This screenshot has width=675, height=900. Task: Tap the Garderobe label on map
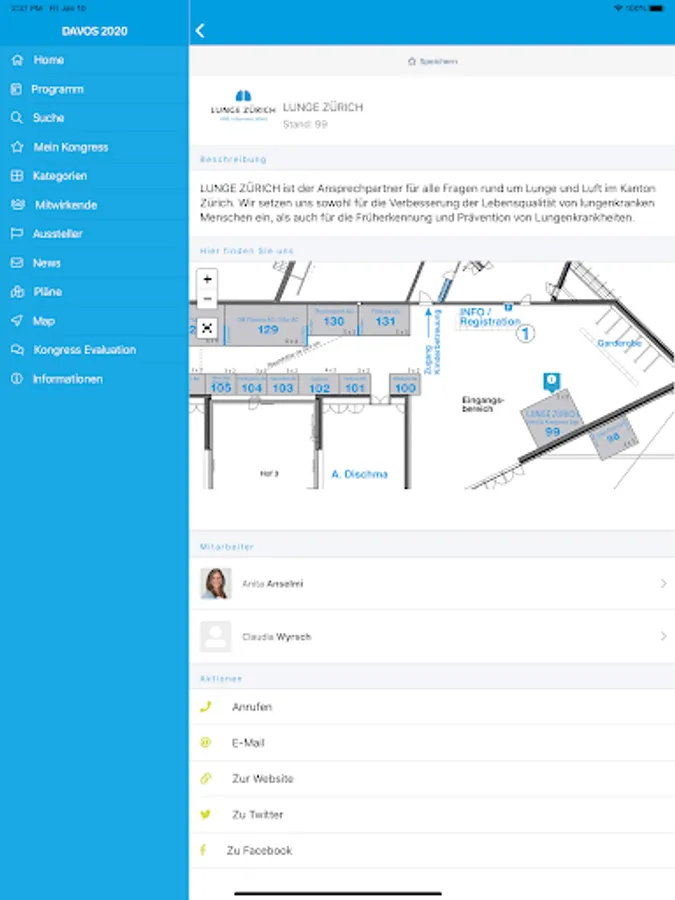619,343
